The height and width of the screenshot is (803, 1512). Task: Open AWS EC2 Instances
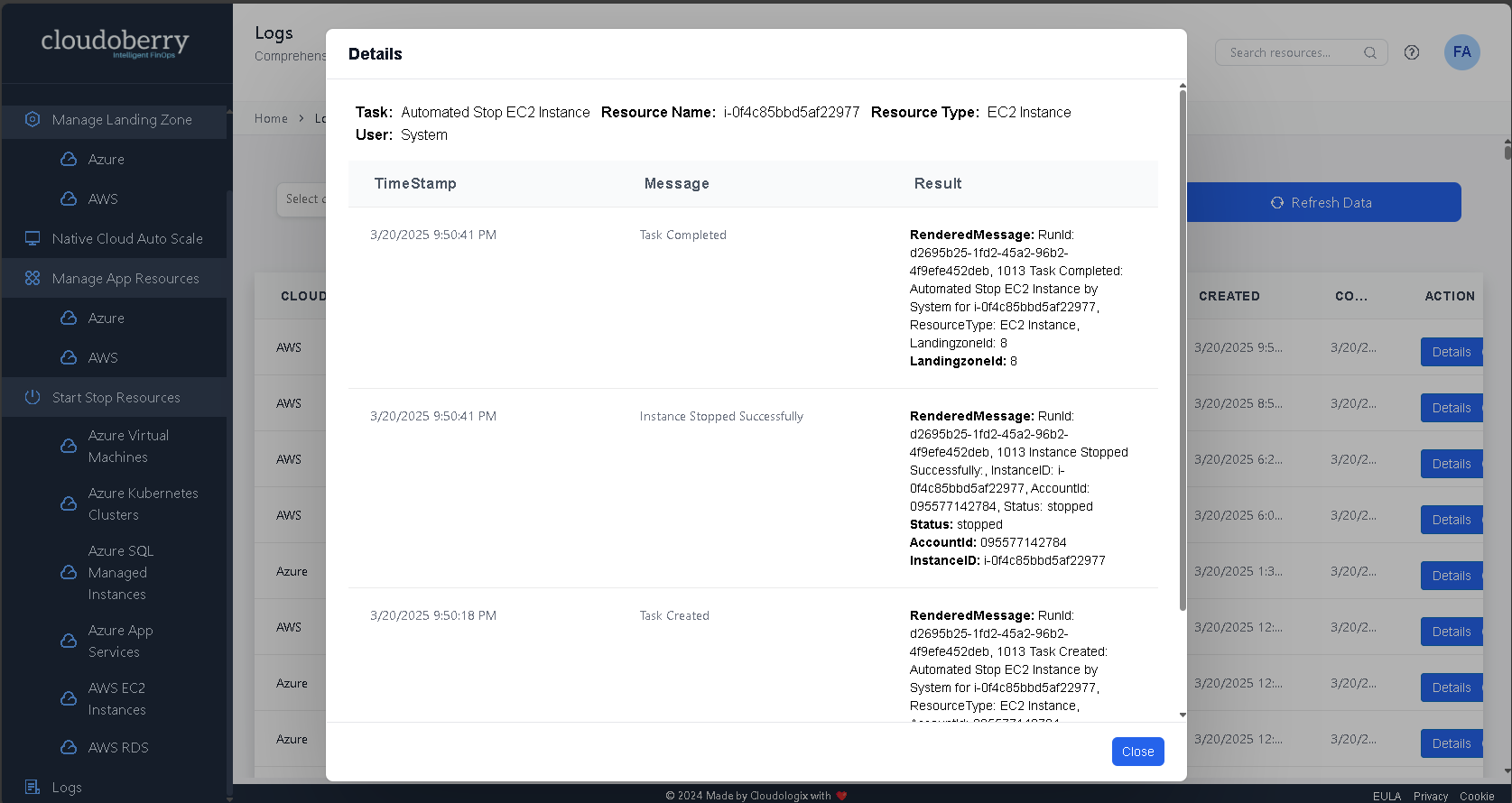point(116,699)
